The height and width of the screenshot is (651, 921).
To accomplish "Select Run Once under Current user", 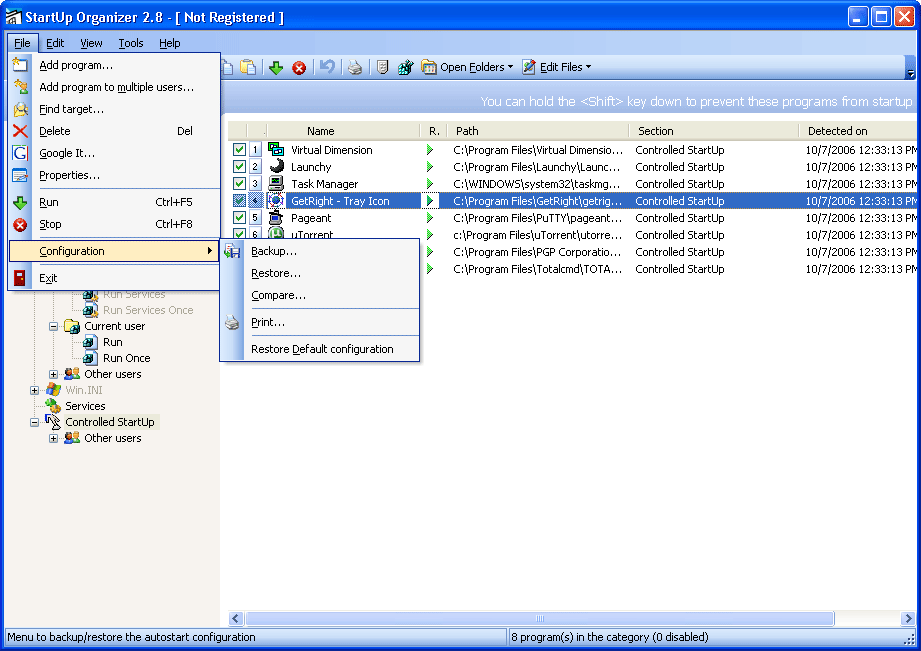I will point(126,358).
